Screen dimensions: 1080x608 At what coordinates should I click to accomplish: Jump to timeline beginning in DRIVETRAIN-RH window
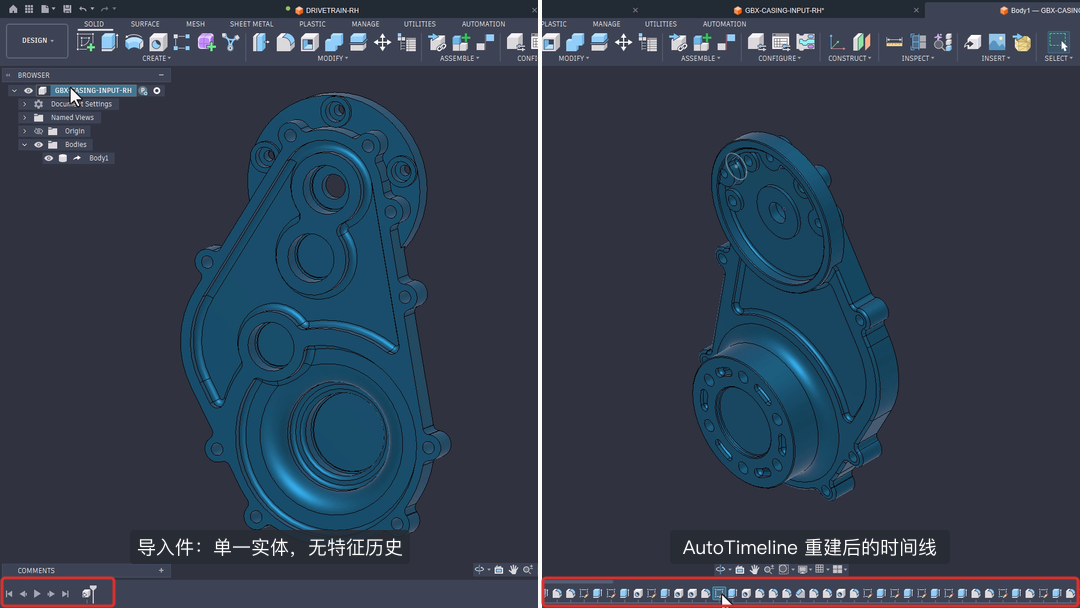[x=9, y=594]
